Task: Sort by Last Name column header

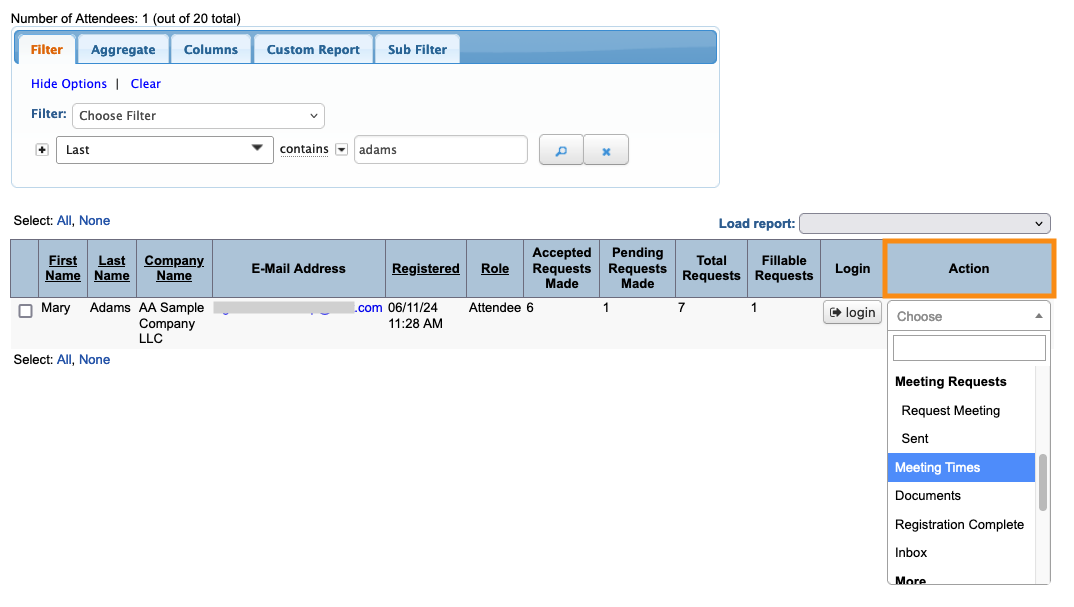Action: tap(112, 268)
